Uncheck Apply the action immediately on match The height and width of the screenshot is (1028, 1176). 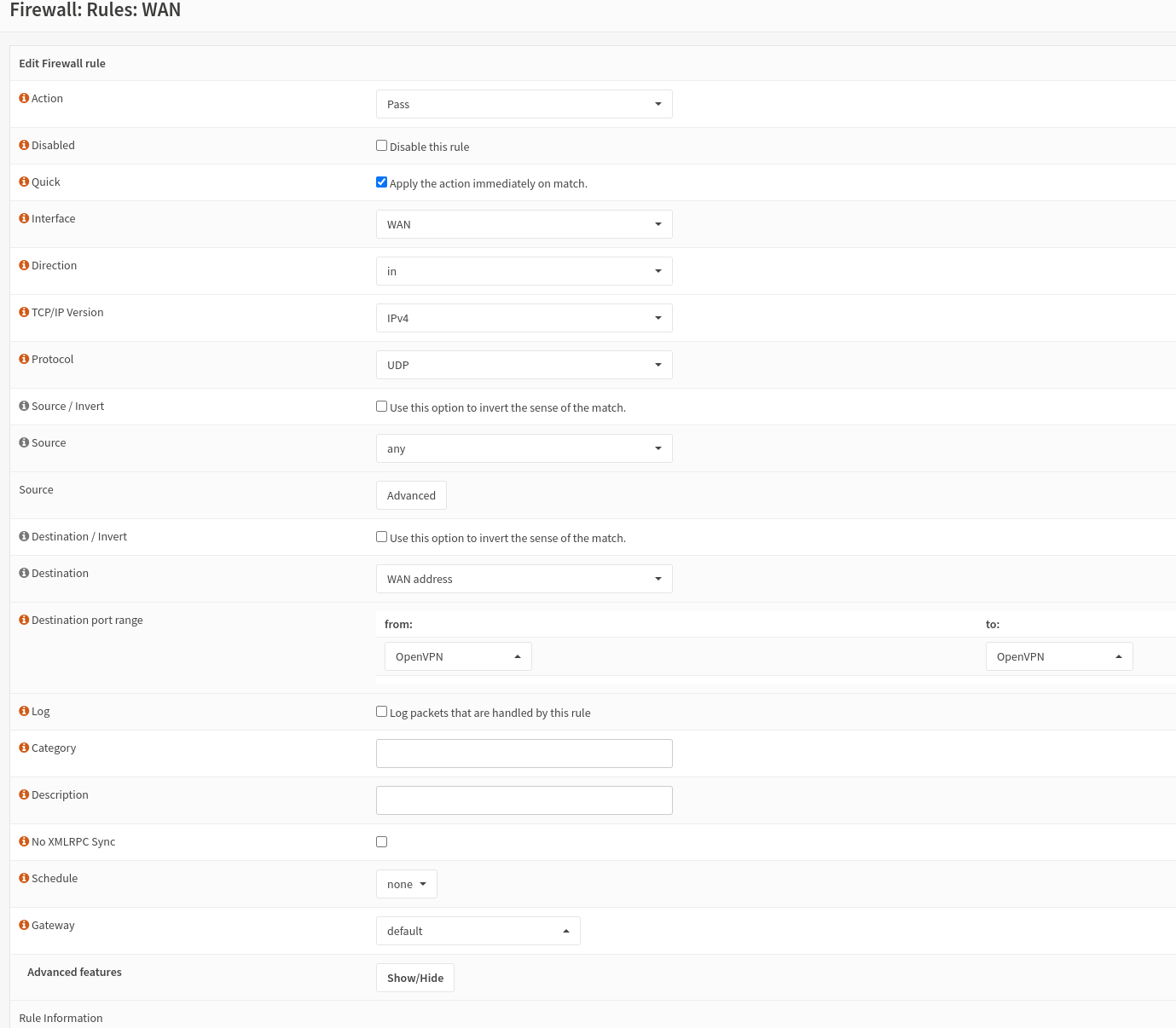pos(381,182)
